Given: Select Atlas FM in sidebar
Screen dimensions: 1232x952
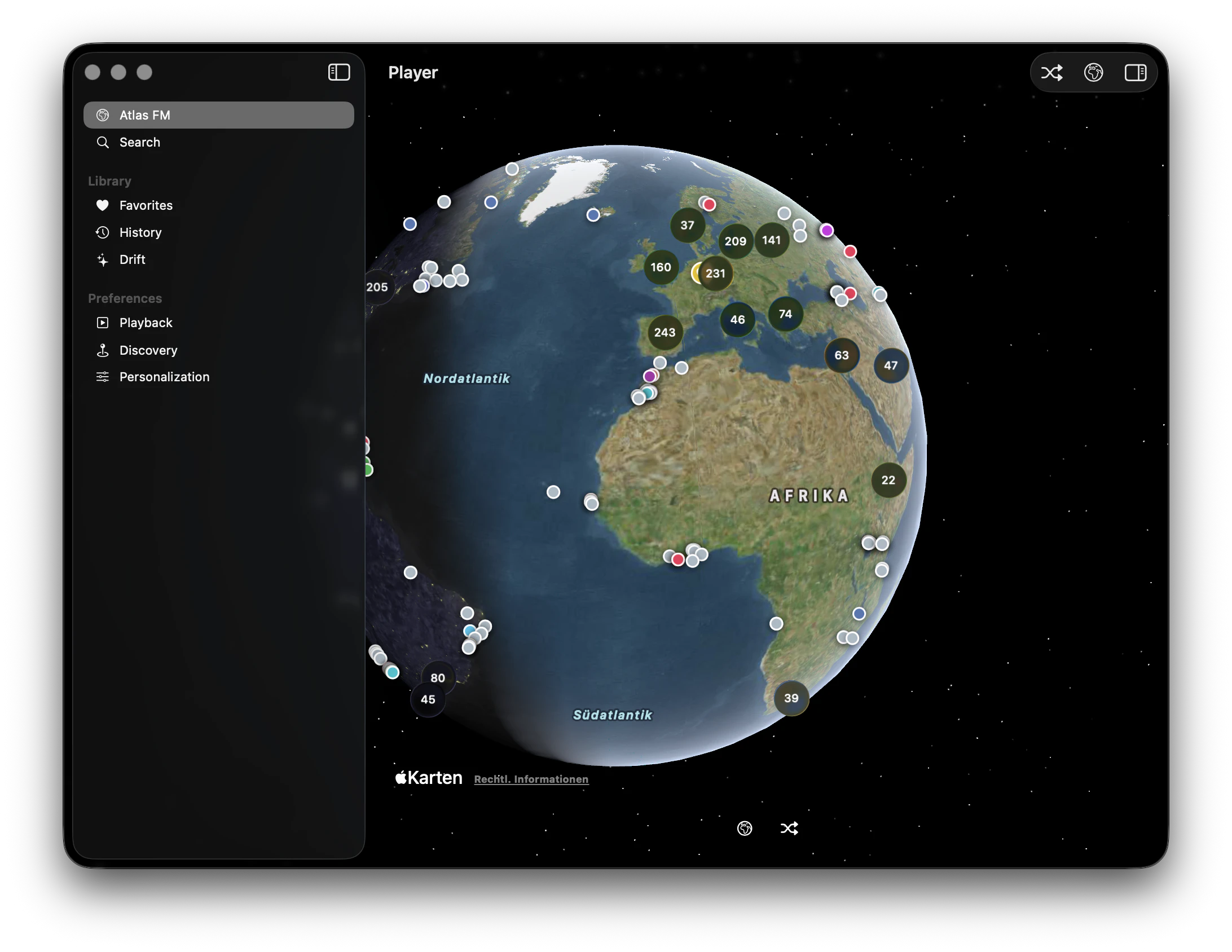Looking at the screenshot, I should pyautogui.click(x=219, y=115).
